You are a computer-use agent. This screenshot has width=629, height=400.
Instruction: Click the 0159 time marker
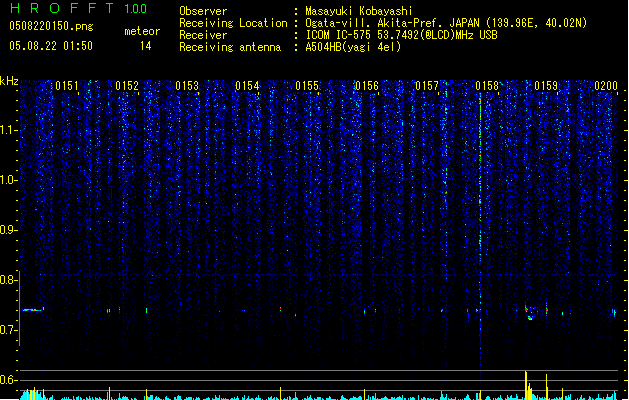pyautogui.click(x=546, y=86)
